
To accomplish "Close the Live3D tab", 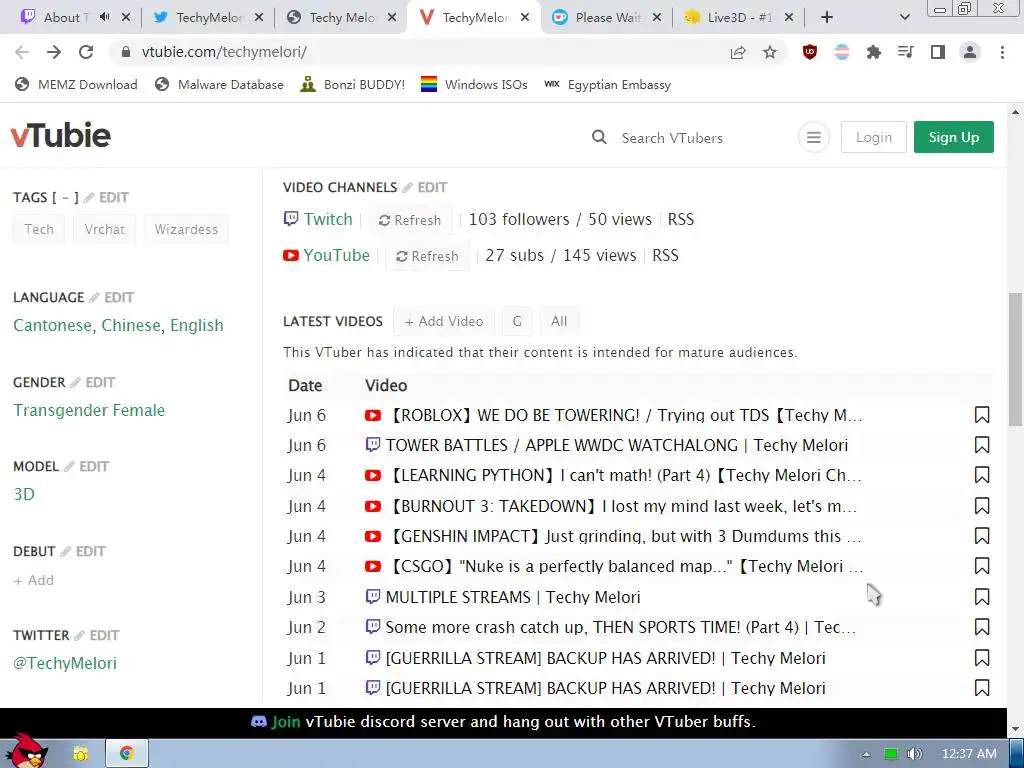I will pos(789,18).
